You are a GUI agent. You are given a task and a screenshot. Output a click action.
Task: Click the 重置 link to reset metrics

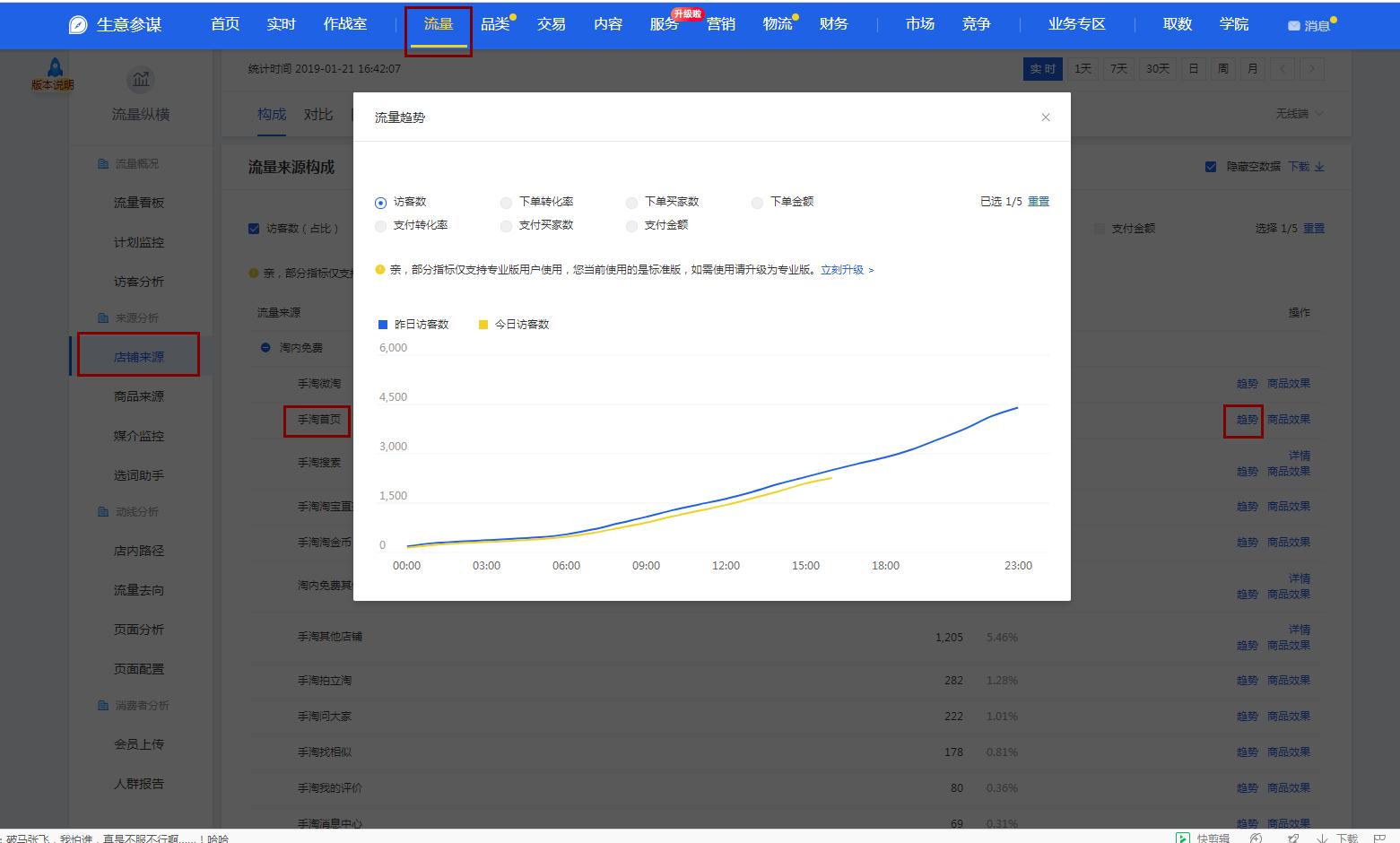(1038, 202)
